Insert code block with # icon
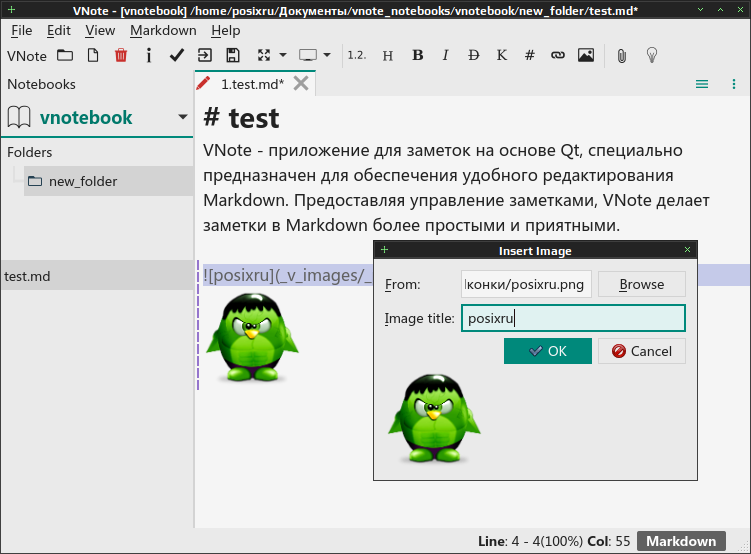Image resolution: width=751 pixels, height=554 pixels. coord(530,56)
